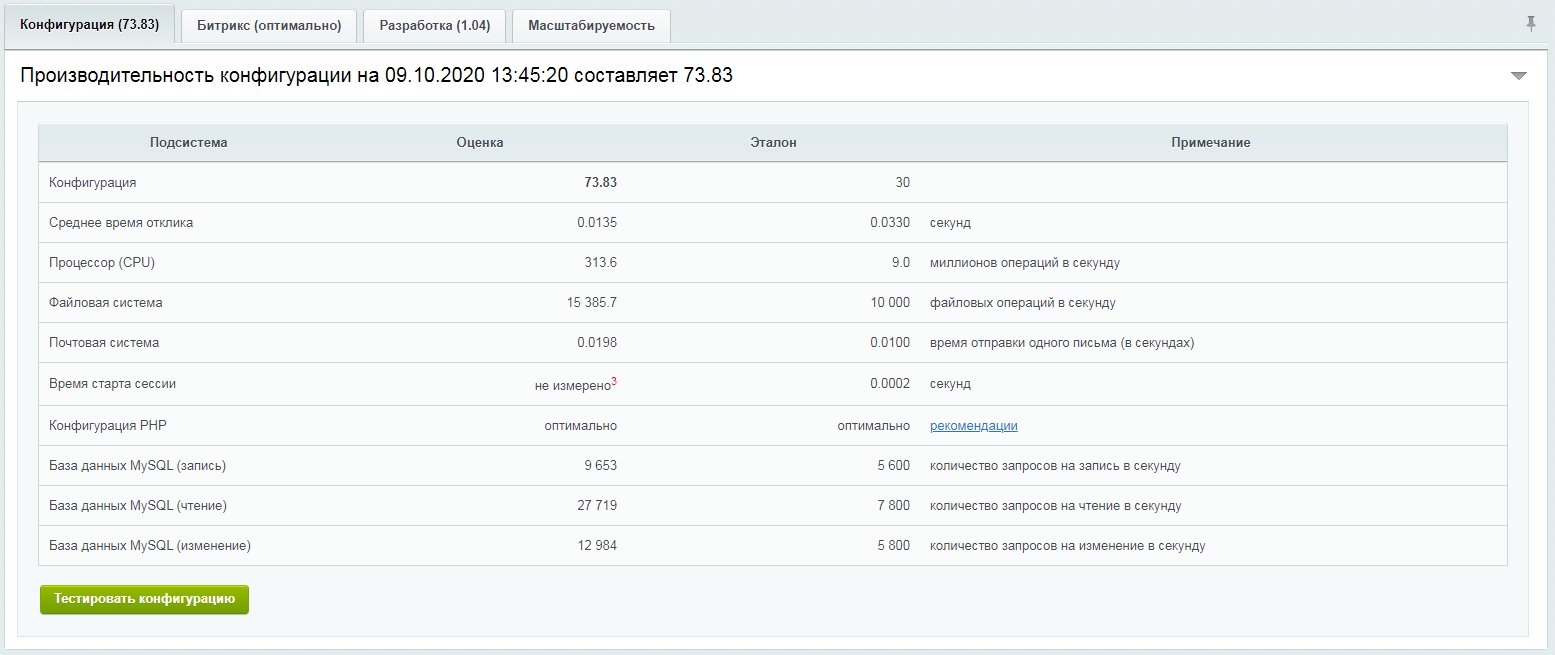Click the 12 984 update queries value
Screen dimensions: 1555x655
pyautogui.click(x=597, y=546)
